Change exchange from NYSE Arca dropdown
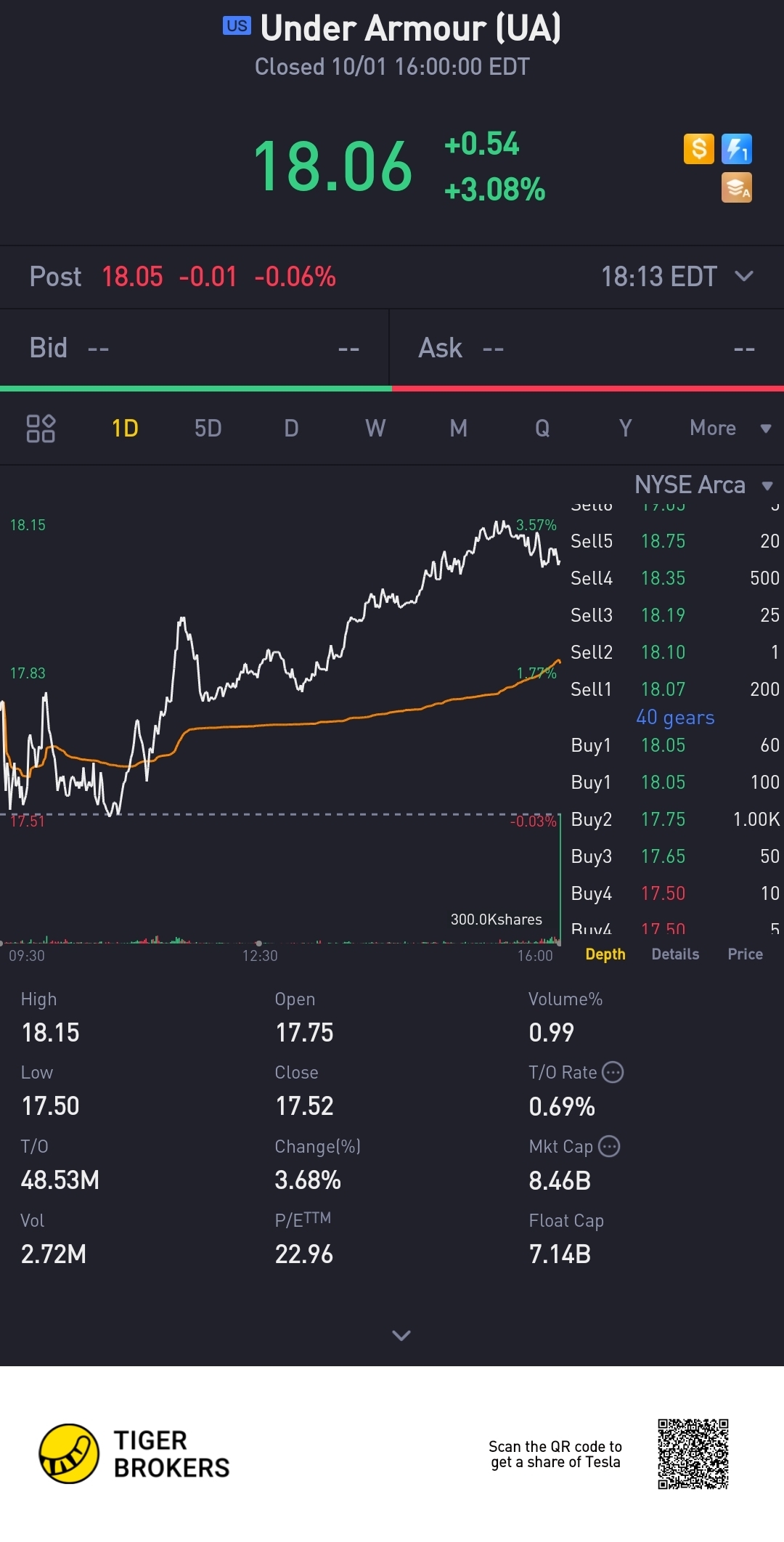 click(x=704, y=484)
